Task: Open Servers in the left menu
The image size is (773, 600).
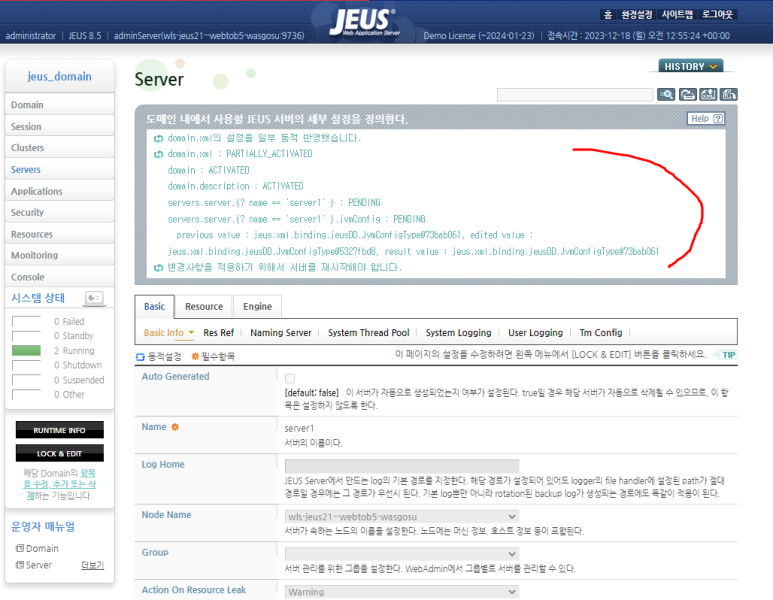Action: [60, 169]
